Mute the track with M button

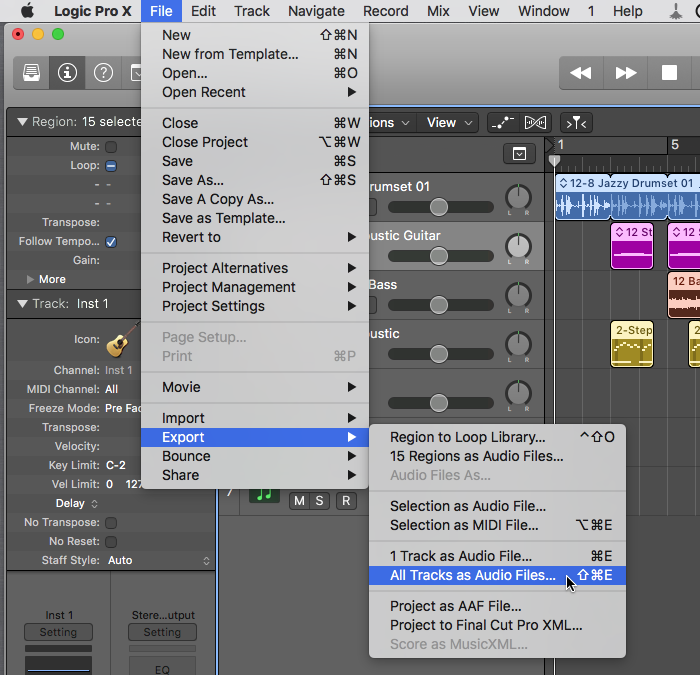[300, 501]
